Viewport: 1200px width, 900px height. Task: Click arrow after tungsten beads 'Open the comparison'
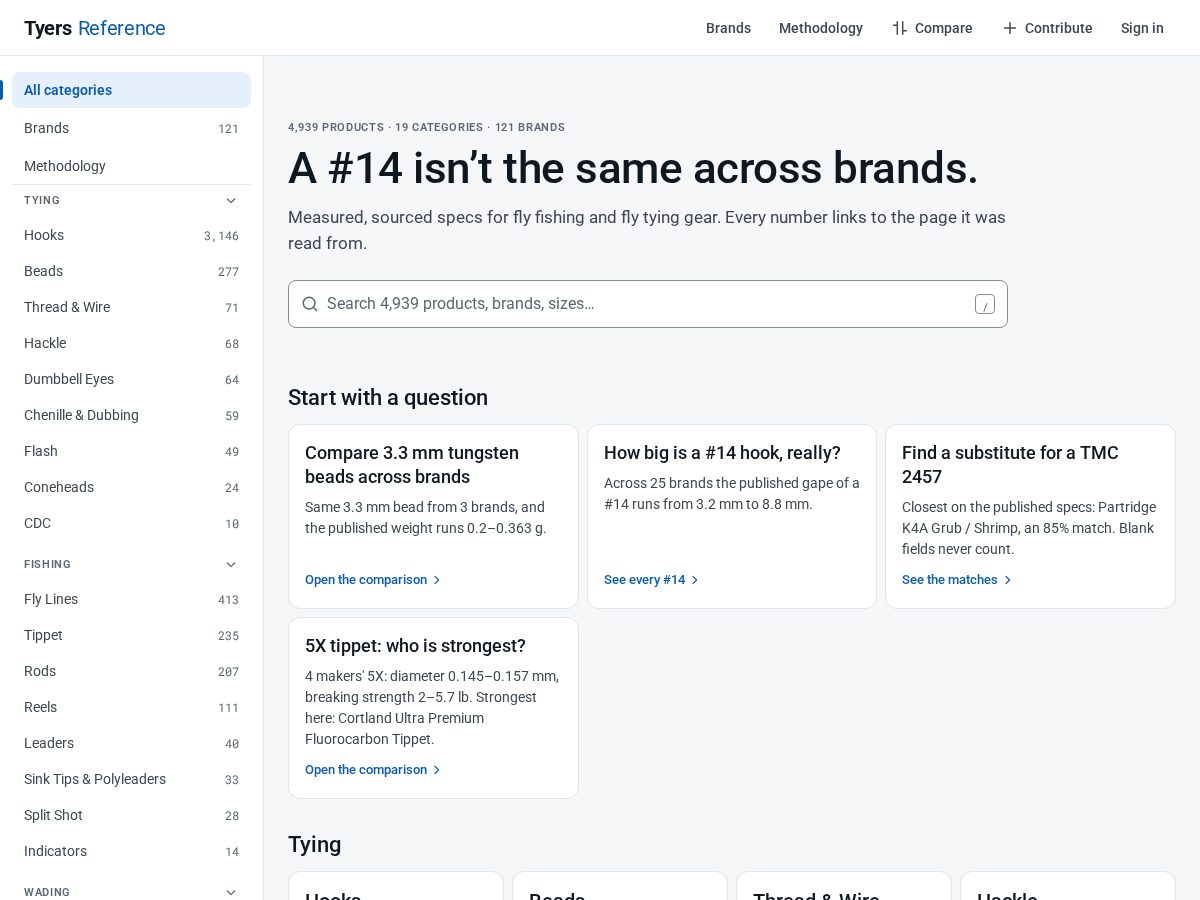pos(436,580)
